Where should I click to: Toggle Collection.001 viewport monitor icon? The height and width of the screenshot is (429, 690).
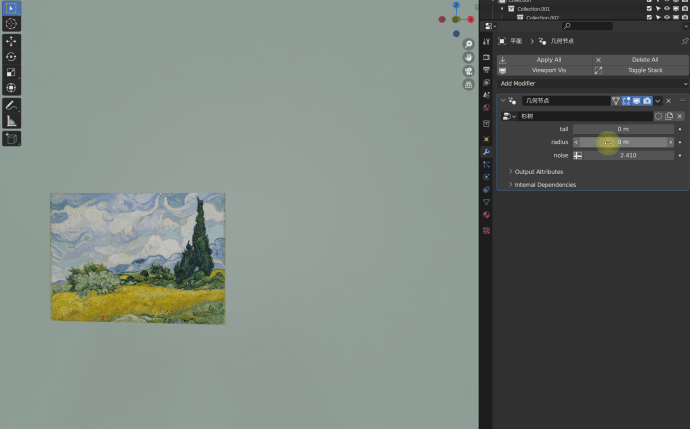click(676, 9)
